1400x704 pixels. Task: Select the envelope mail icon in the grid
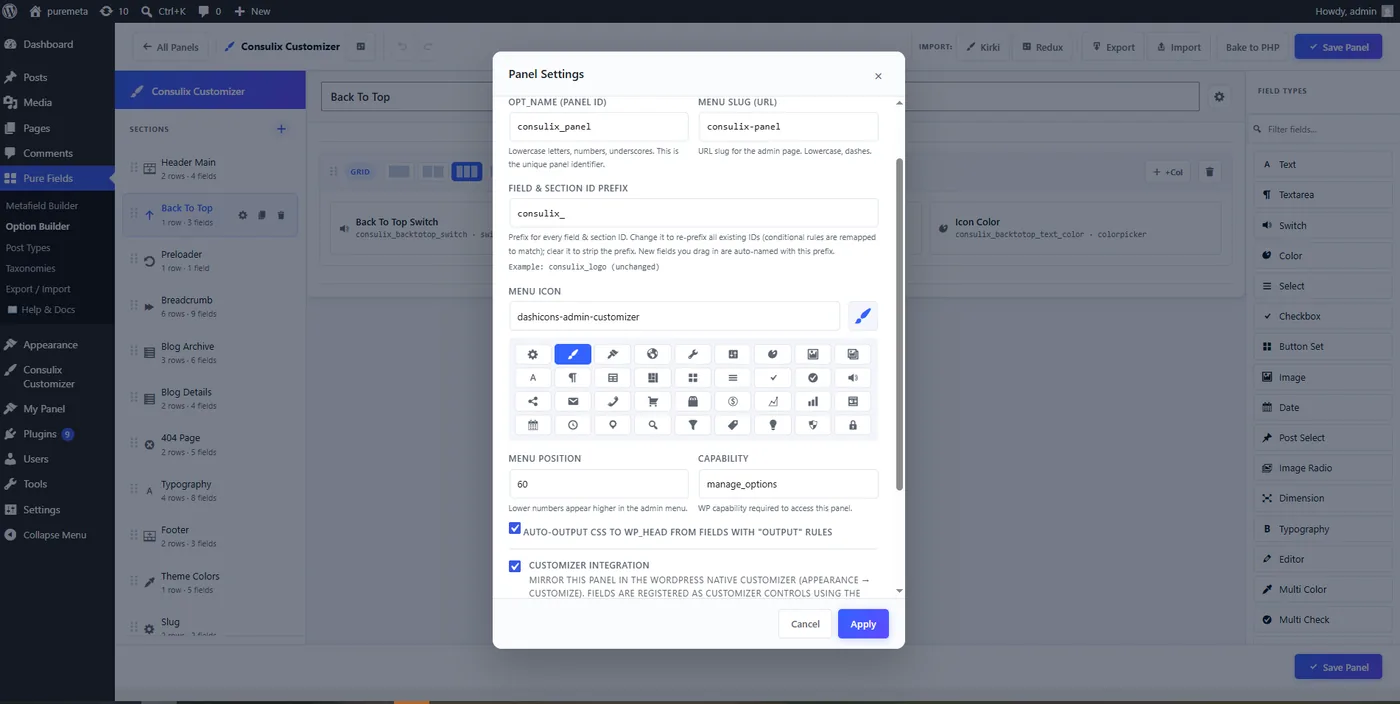tap(573, 401)
